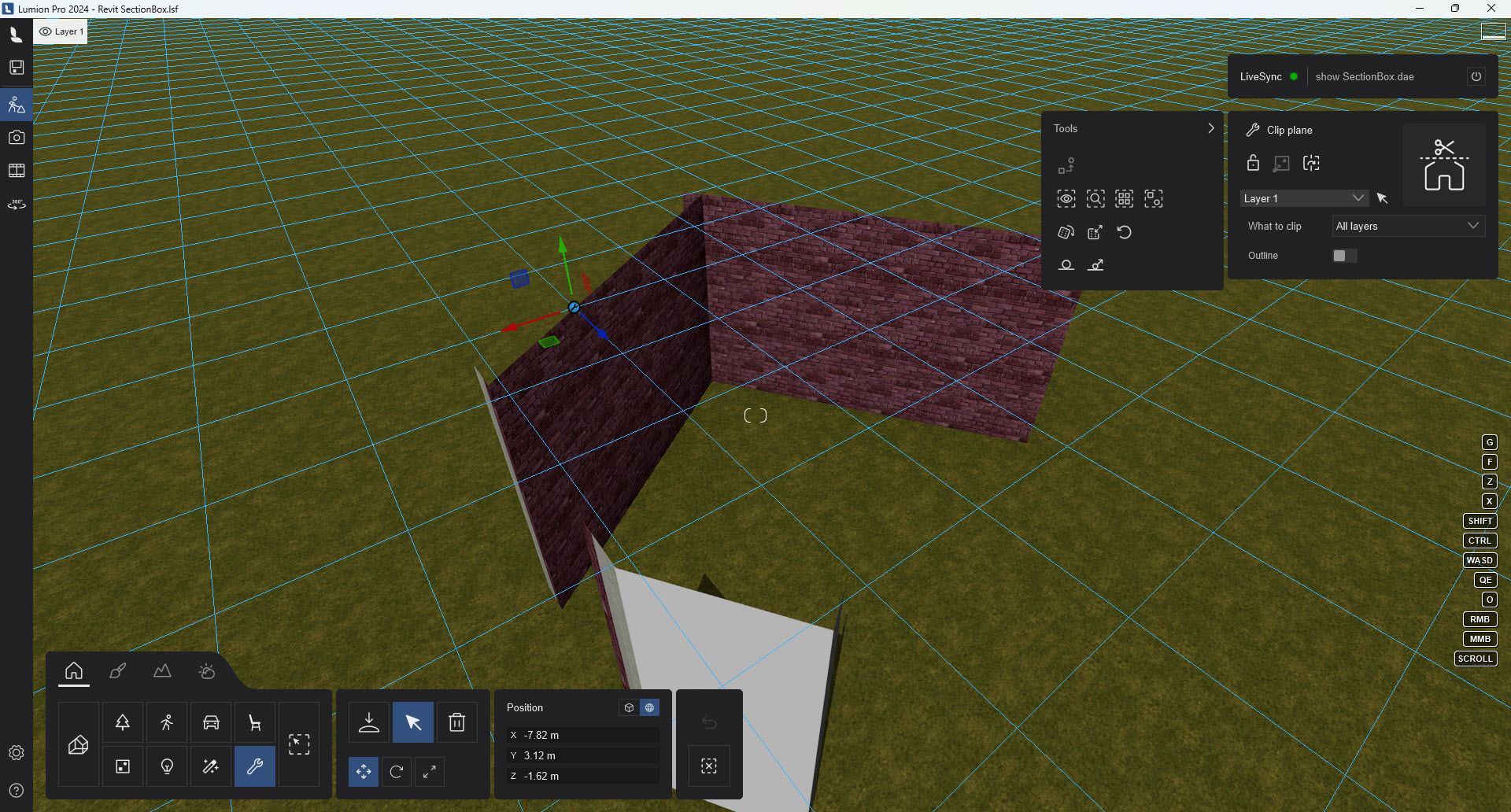Hide Layer 1 with the eye toggle
This screenshot has height=812, width=1511.
(47, 31)
